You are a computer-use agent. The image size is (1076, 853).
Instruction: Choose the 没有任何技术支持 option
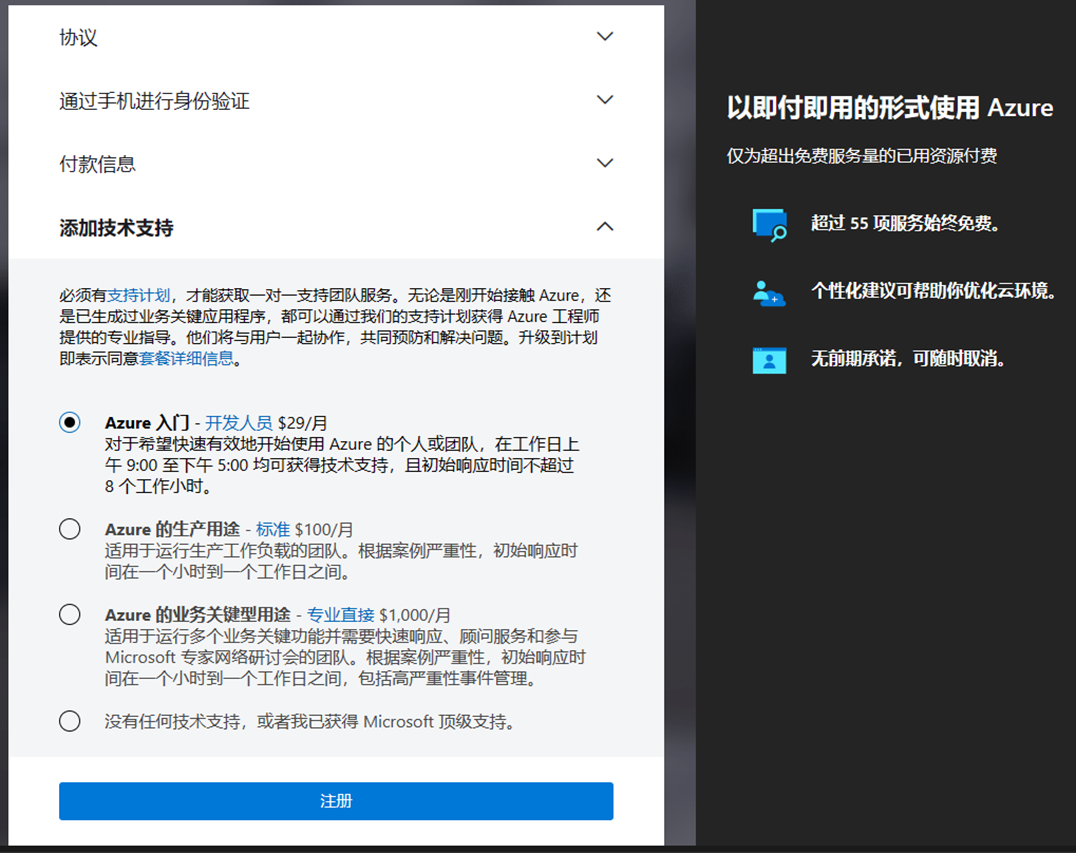point(69,720)
